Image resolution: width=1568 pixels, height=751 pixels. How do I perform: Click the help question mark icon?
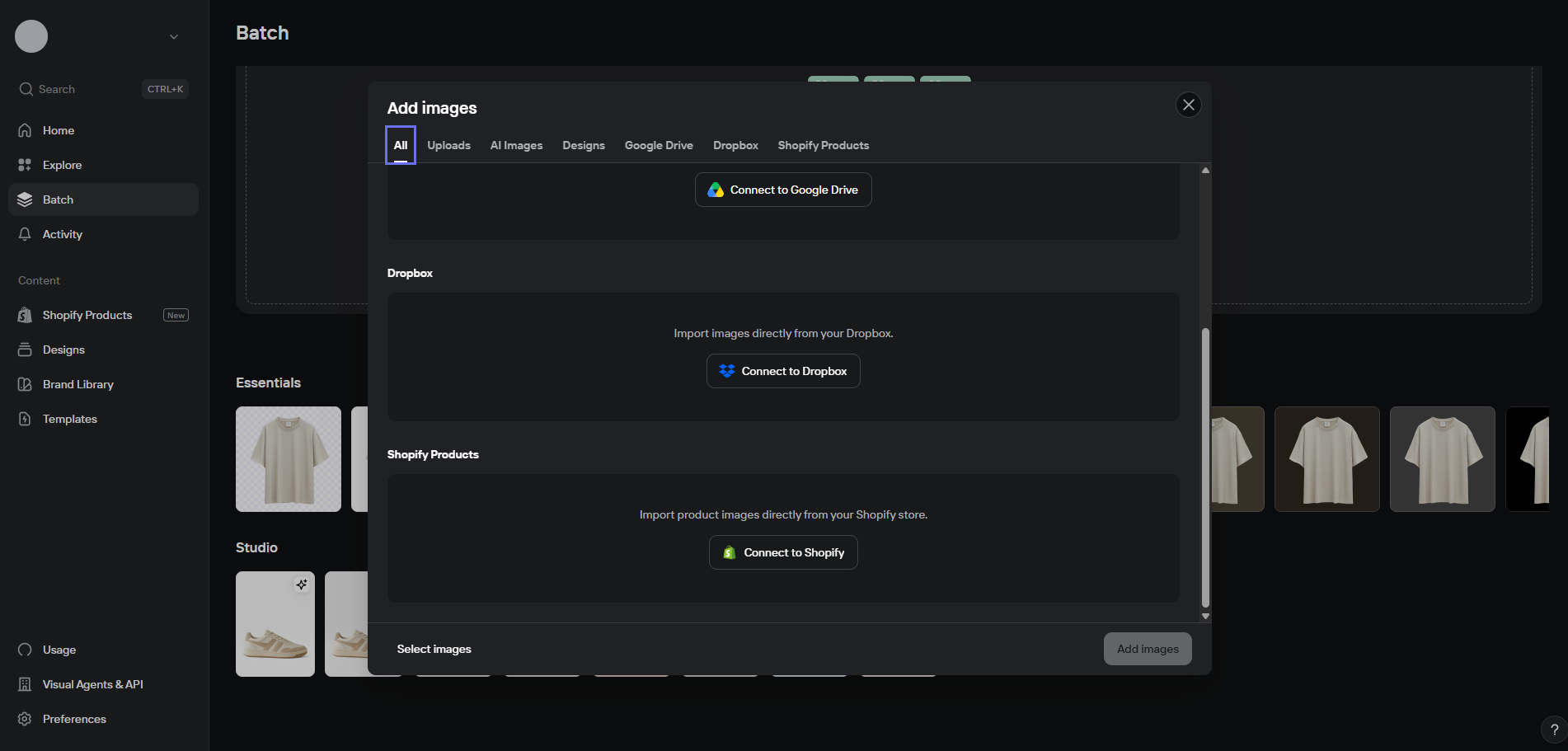pos(1554,730)
